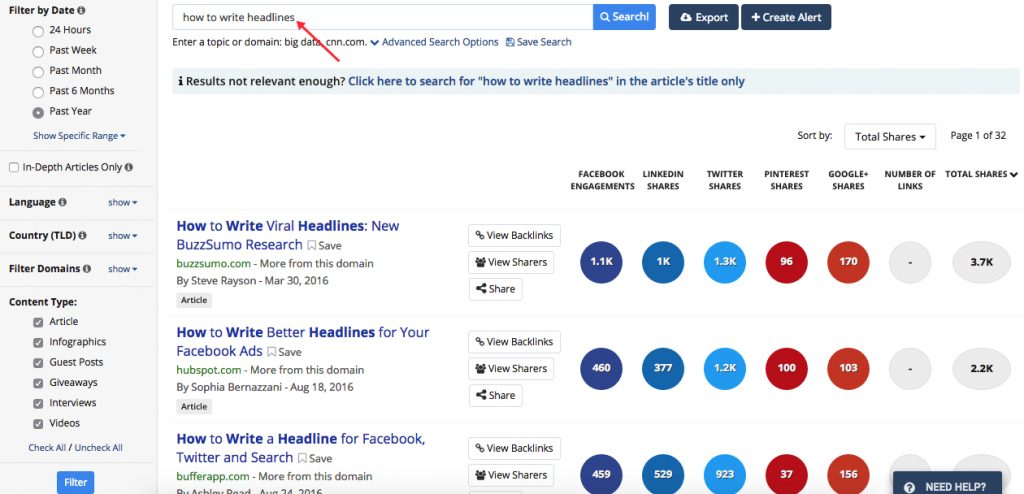The width and height of the screenshot is (1024, 494).
Task: Show the Filter Domains options
Action: 123,269
